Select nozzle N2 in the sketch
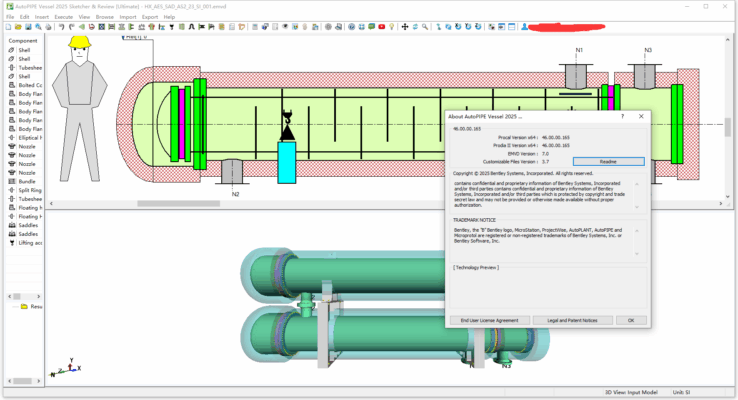738x400 pixels. pos(232,172)
